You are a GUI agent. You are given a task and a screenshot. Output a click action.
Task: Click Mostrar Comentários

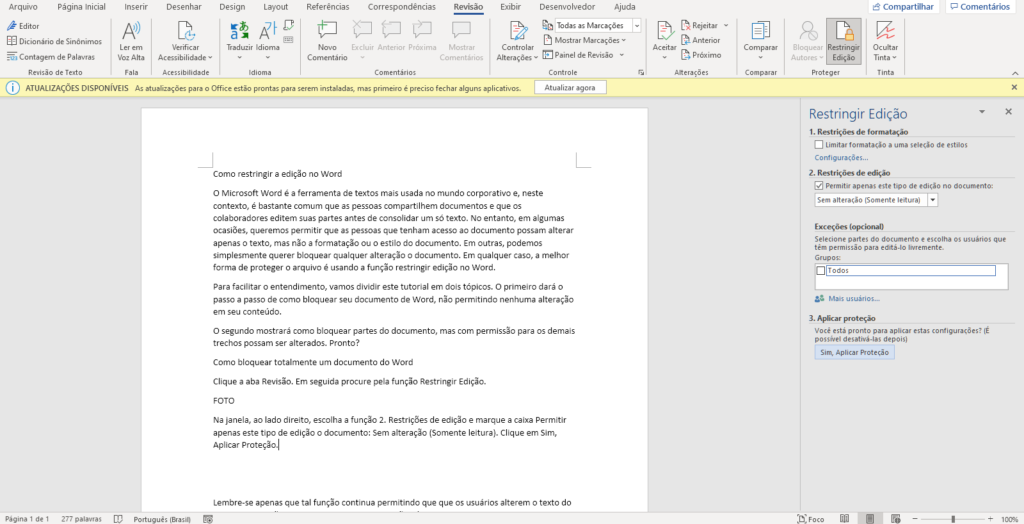coord(462,41)
